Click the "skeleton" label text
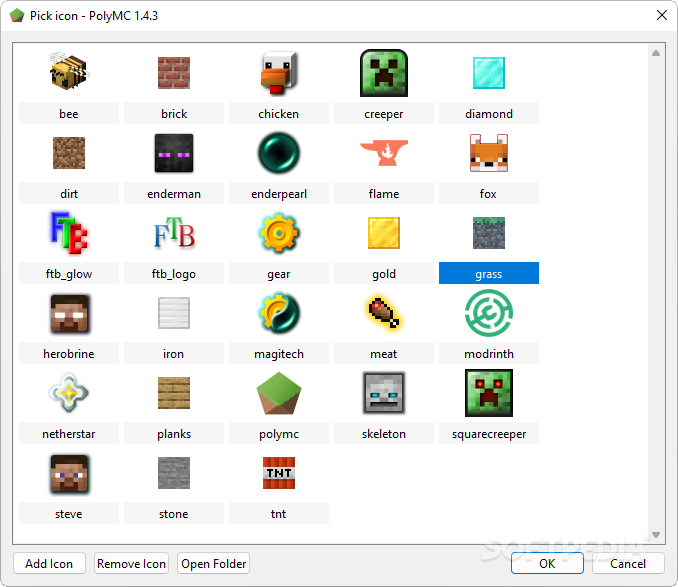The width and height of the screenshot is (678, 587). (384, 434)
